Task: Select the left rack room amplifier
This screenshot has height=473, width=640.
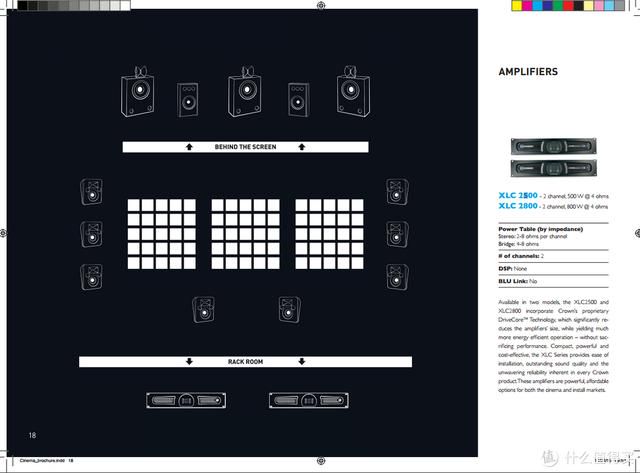Action: (186, 400)
